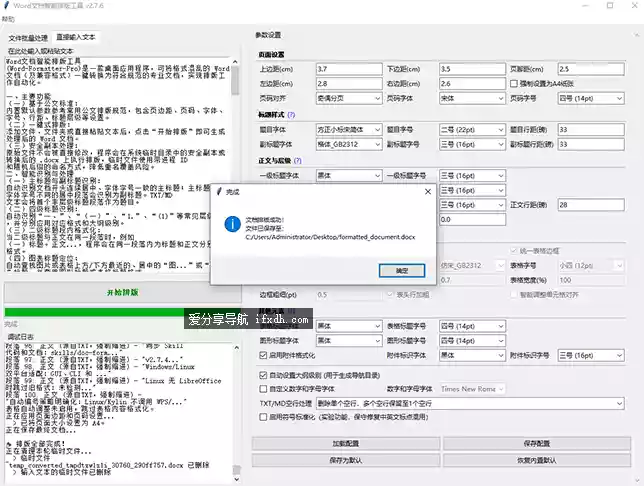Toggle the 启用附件格式化 checkbox

coord(263,355)
